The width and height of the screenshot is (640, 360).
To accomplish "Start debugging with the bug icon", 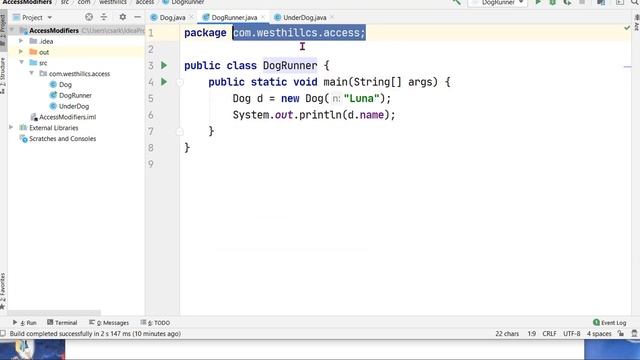I will [553, 2].
